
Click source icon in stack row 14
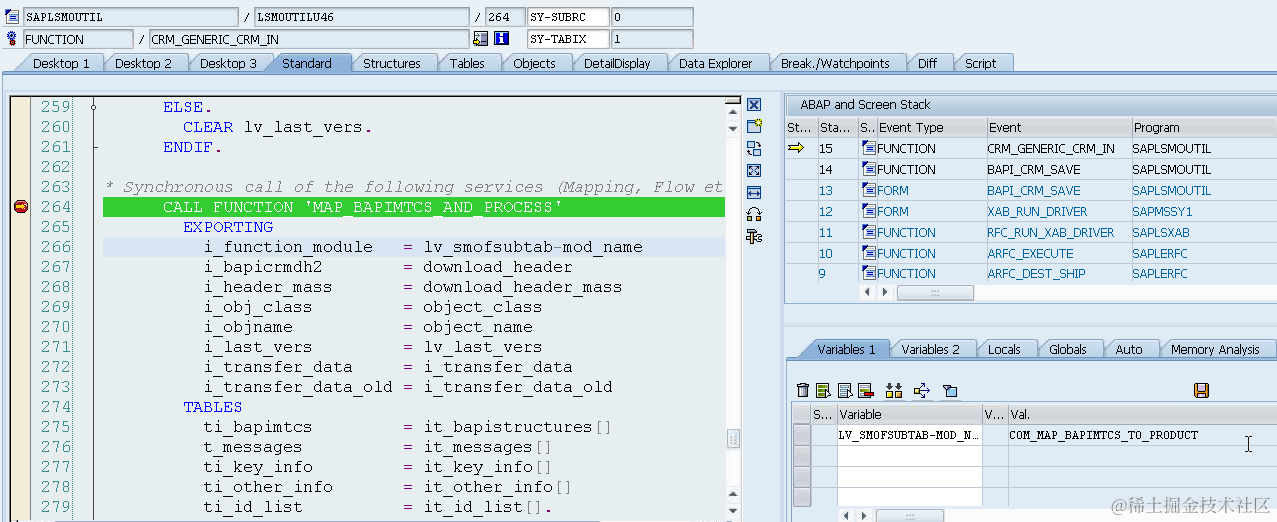[868, 170]
